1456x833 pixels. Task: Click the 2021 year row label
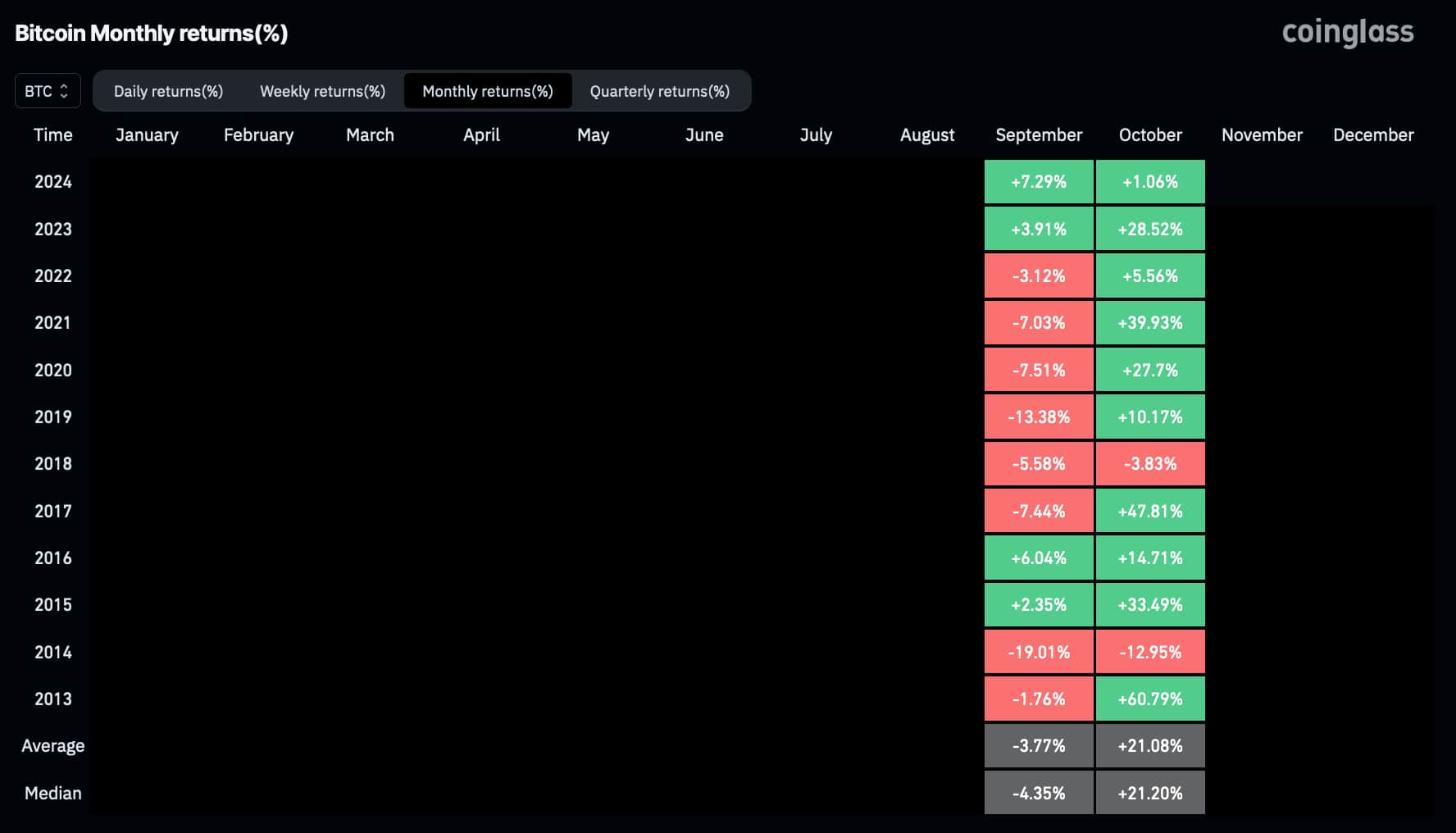pyautogui.click(x=52, y=323)
